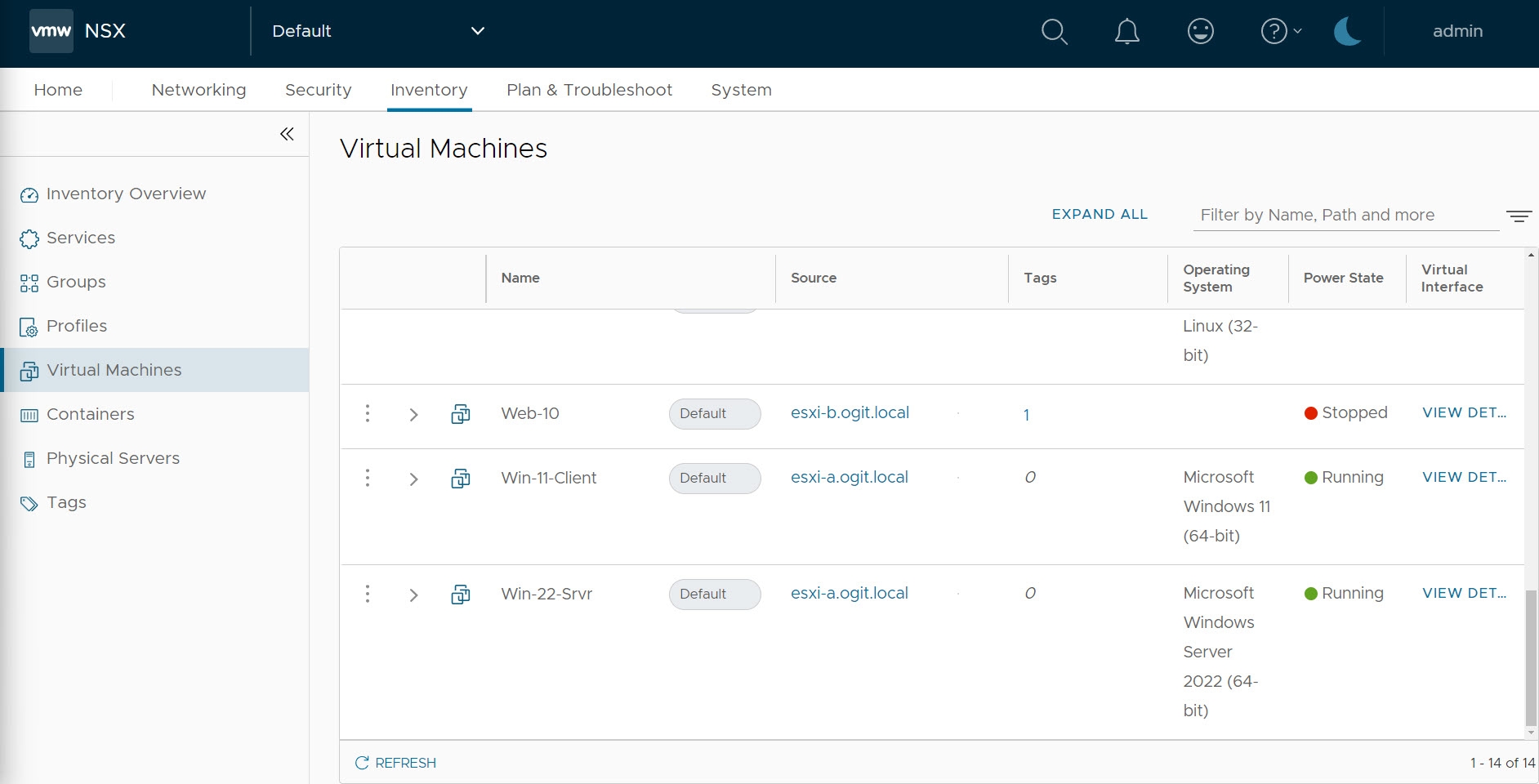This screenshot has width=1539, height=784.
Task: Click the REFRESH button
Action: coord(396,763)
